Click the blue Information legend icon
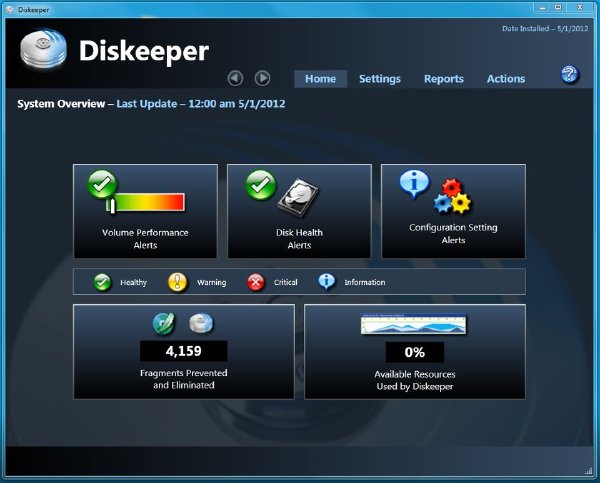Image resolution: width=600 pixels, height=483 pixels. pos(326,282)
